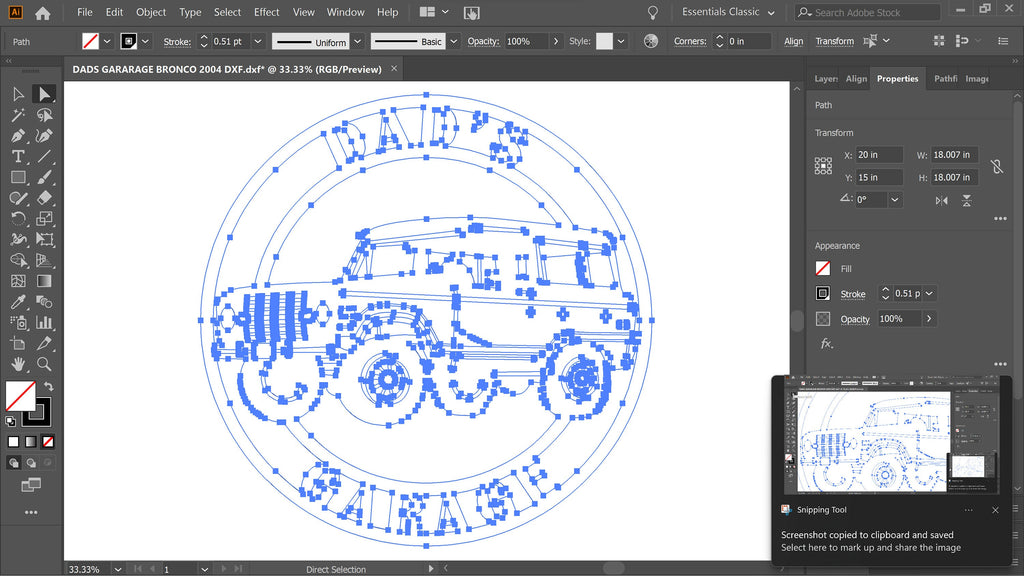Viewport: 1024px width, 576px height.
Task: Flip selection along horizontal axis
Action: (941, 200)
